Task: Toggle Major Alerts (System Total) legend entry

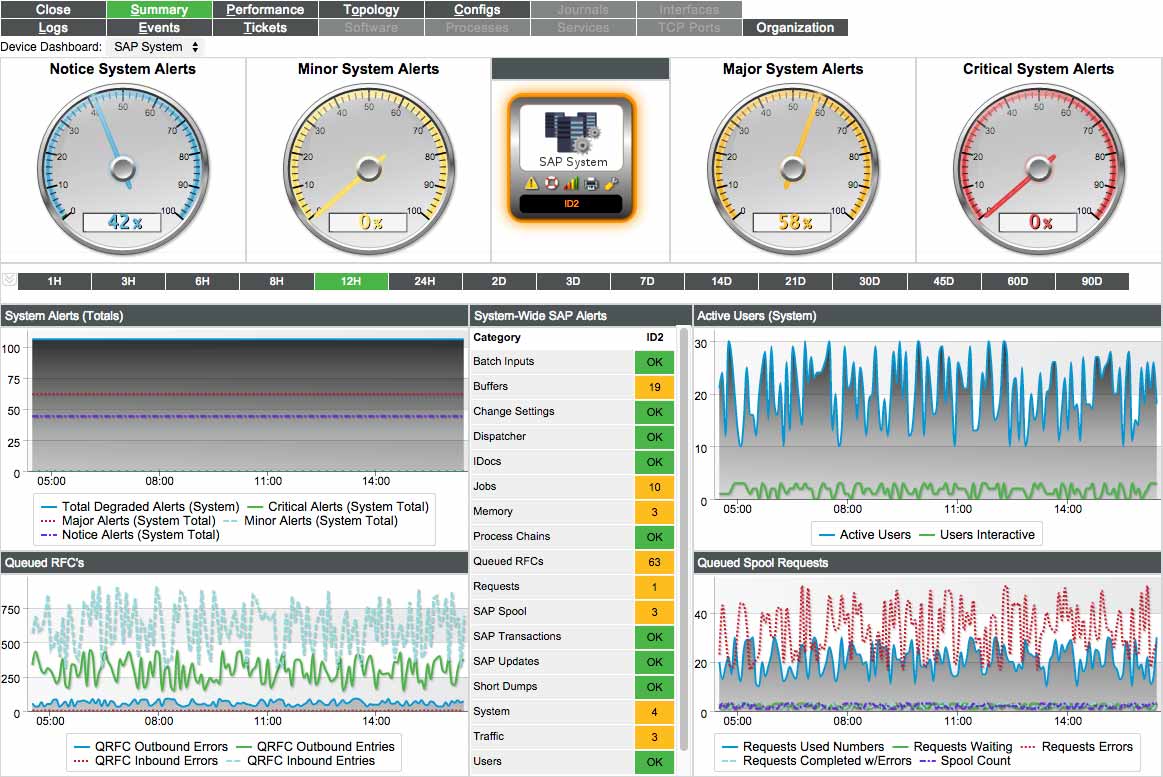Action: [x=128, y=520]
